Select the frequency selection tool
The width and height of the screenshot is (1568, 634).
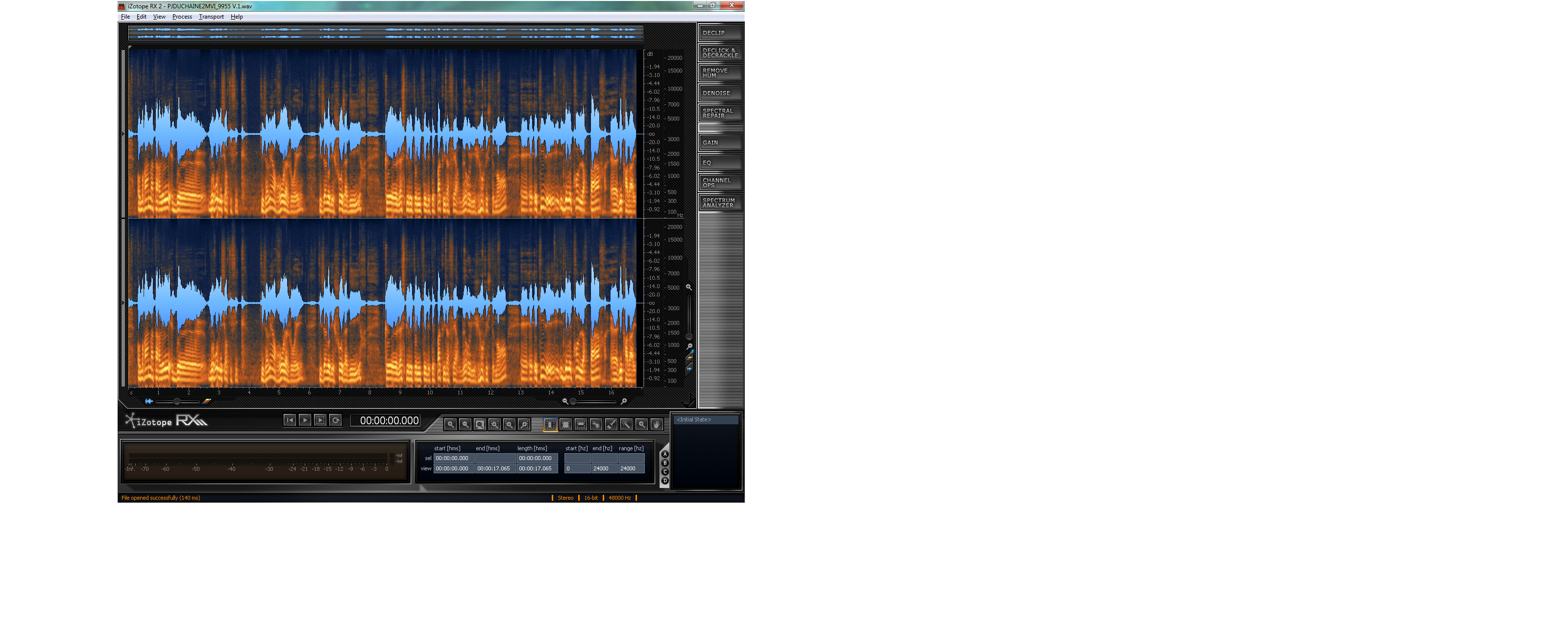tap(581, 425)
